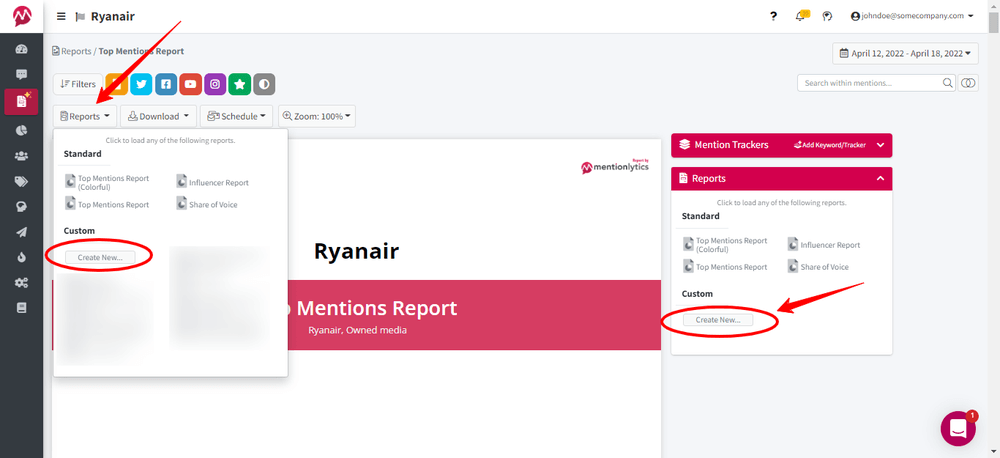Screen dimensions: 1000x458
Task: Open the Schedule dropdown
Action: coord(237,116)
